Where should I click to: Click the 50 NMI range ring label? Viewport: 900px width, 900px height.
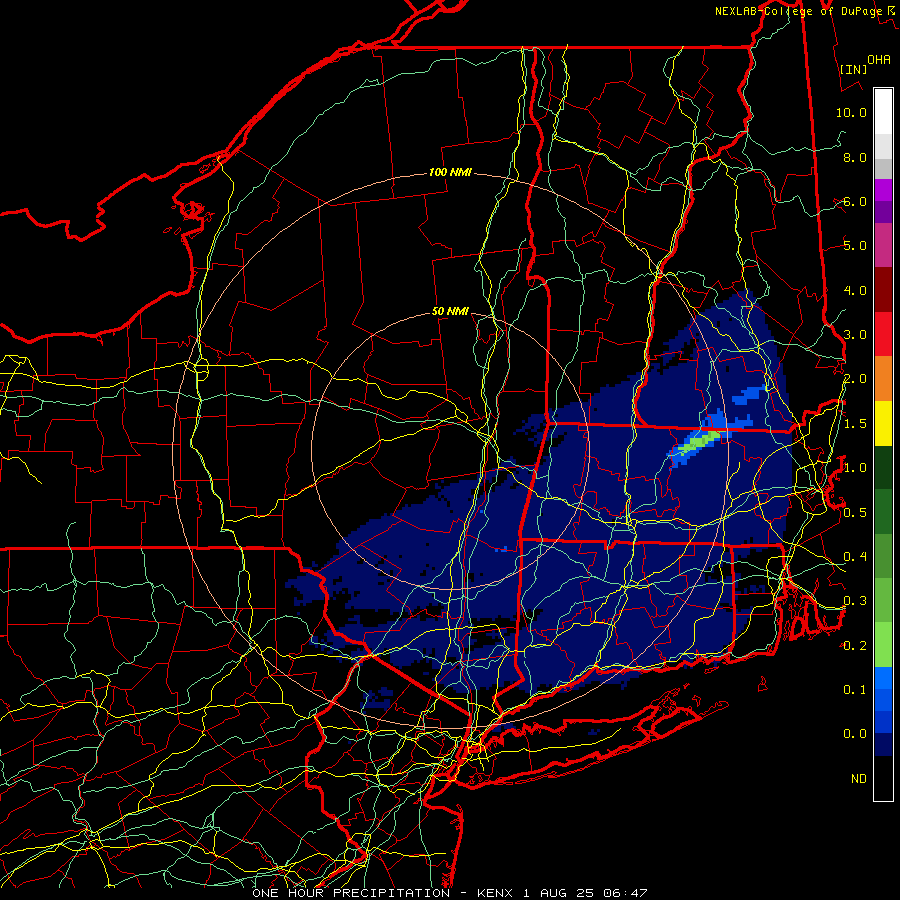point(450,311)
